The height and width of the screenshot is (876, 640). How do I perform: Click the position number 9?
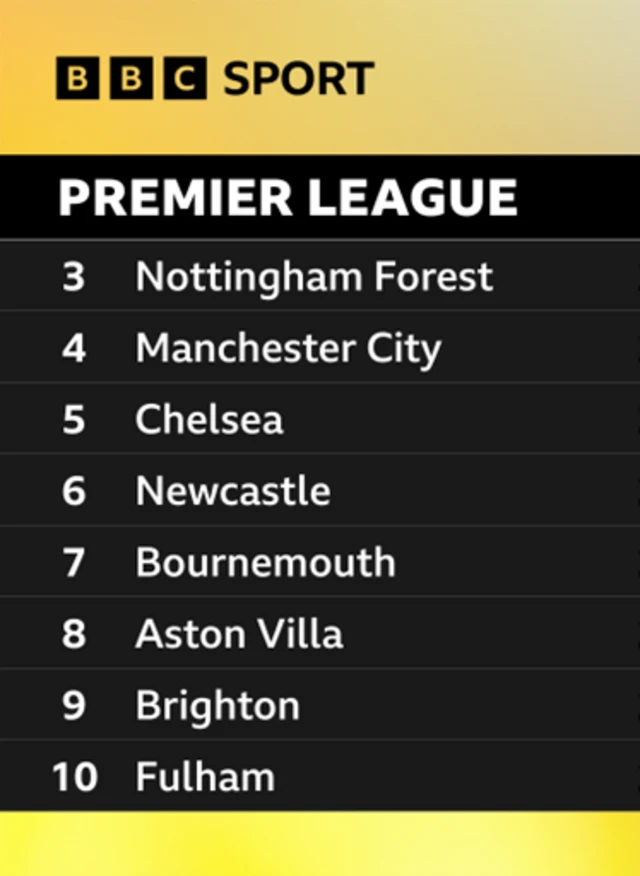74,706
